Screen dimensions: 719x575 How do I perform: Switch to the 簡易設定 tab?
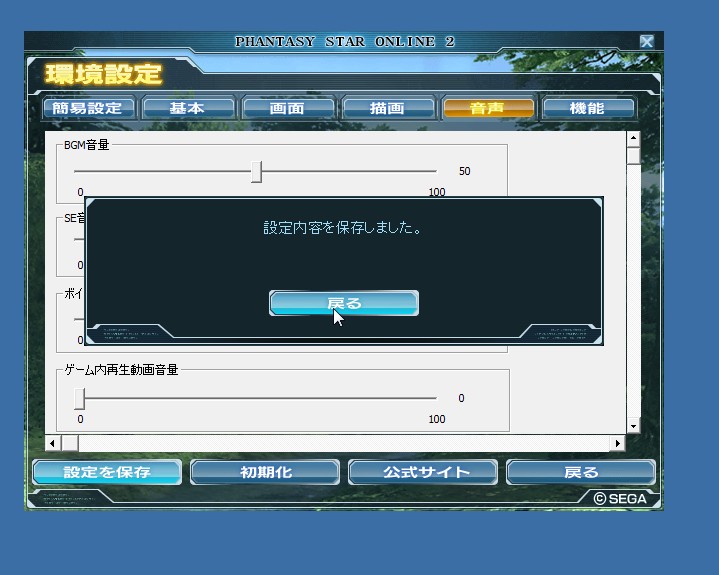click(x=87, y=108)
